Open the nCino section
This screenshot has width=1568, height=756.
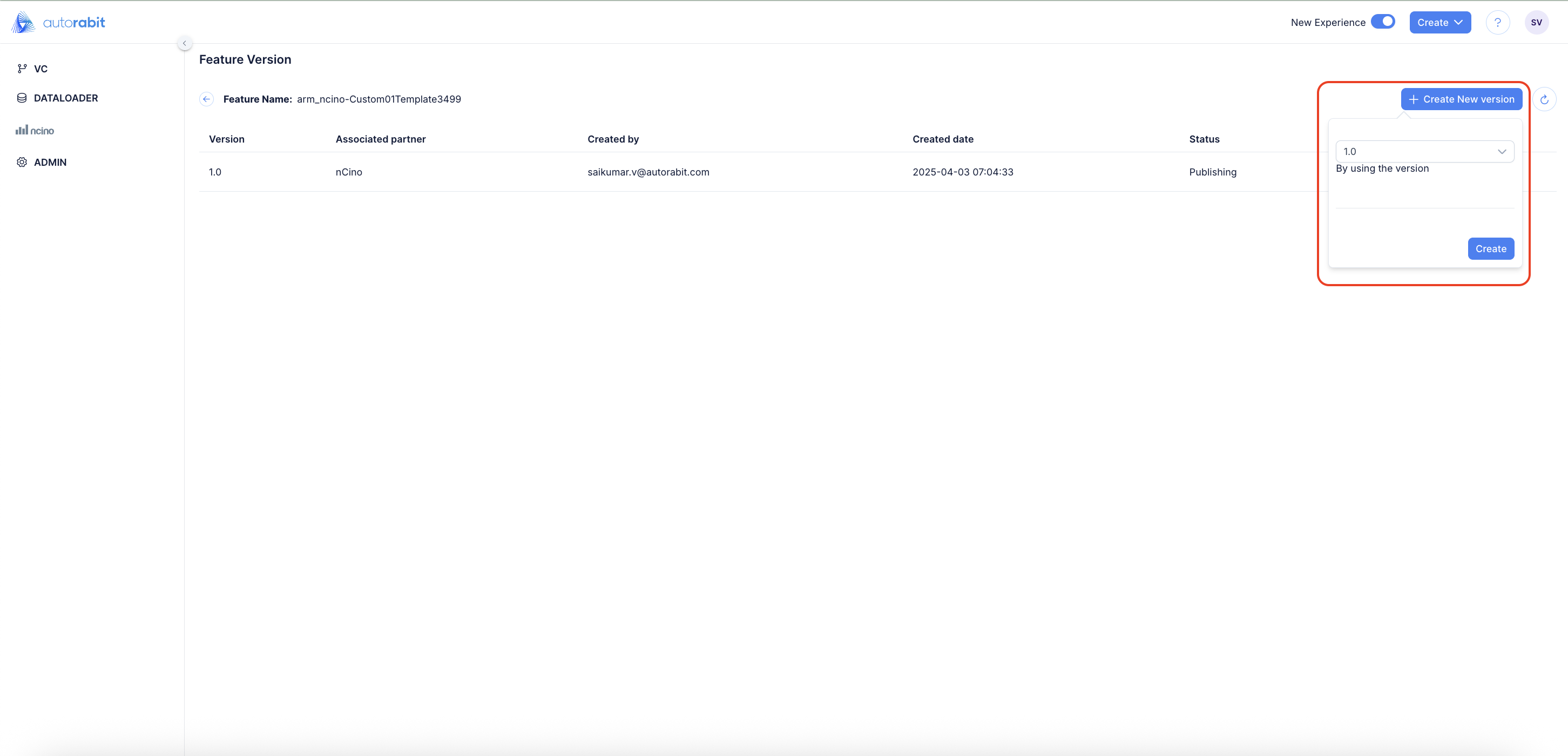35,130
